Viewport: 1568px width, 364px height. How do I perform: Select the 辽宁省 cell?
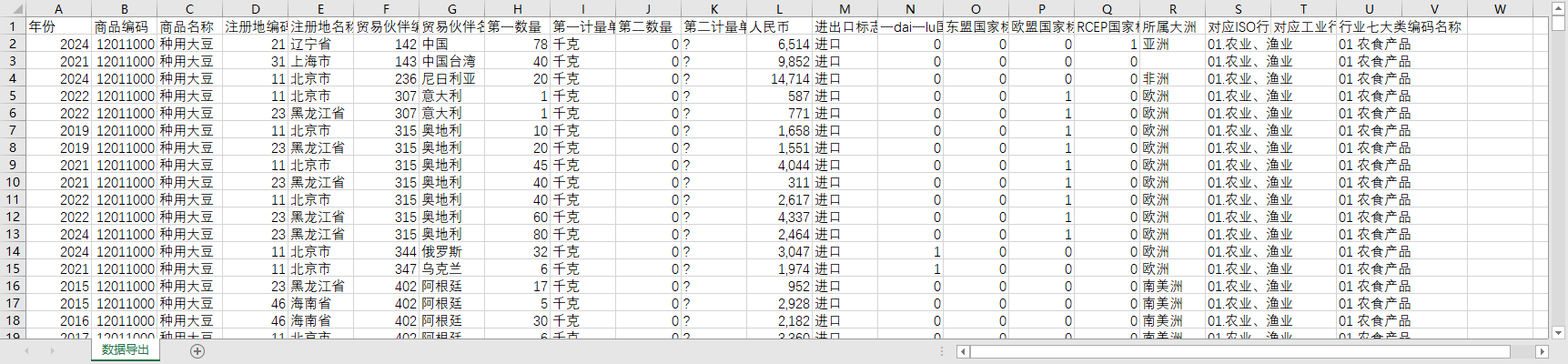pos(321,44)
